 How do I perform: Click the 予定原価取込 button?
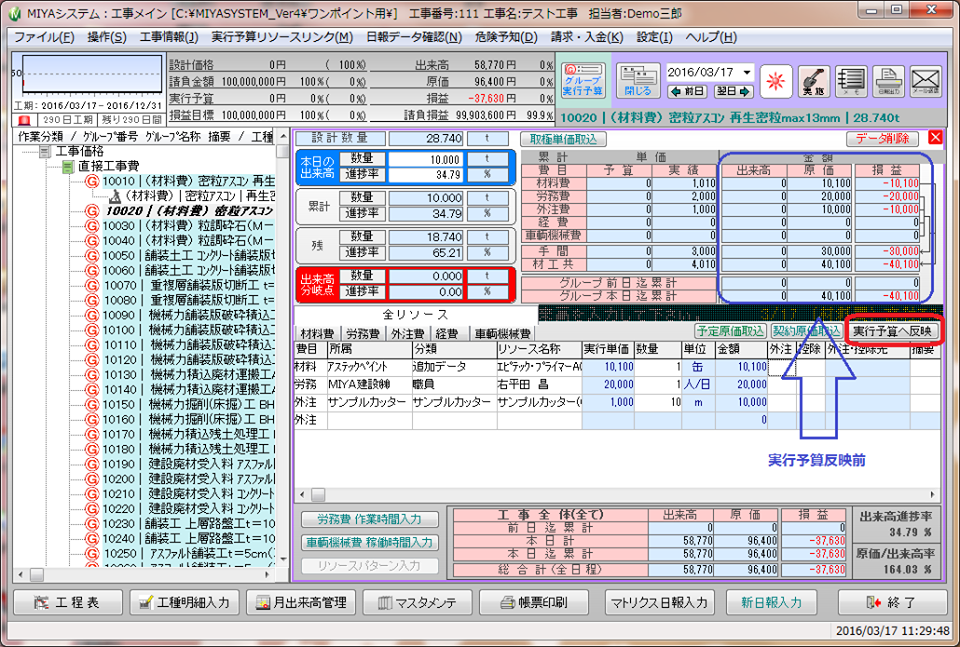(730, 331)
